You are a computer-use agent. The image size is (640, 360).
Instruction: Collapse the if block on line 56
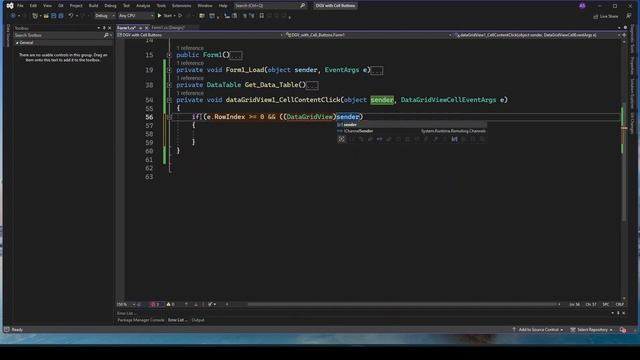[x=169, y=117]
